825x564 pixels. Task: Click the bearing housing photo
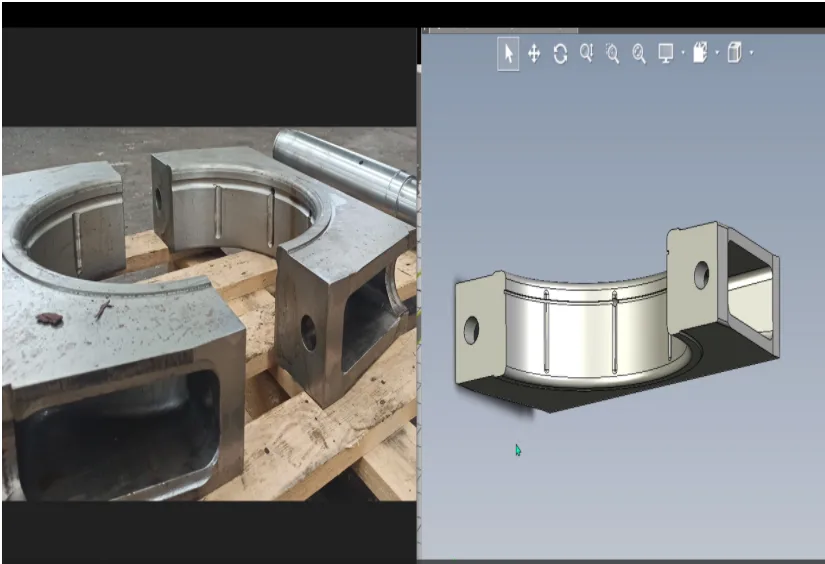[x=209, y=314]
